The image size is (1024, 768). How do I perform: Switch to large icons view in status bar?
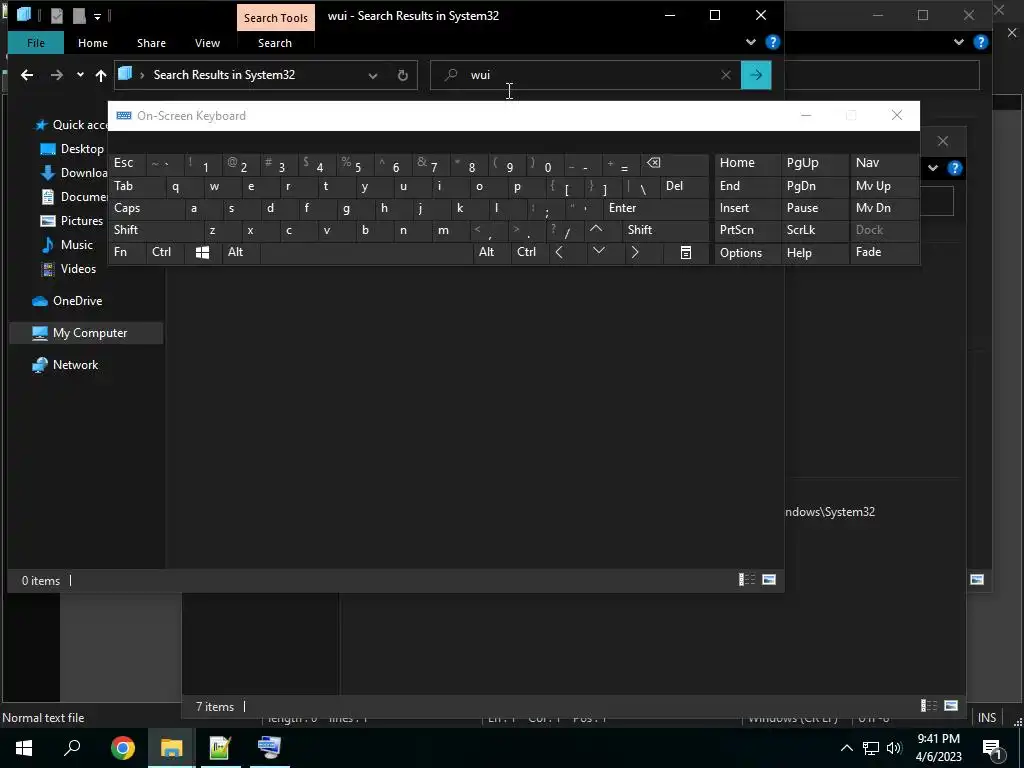pos(769,580)
